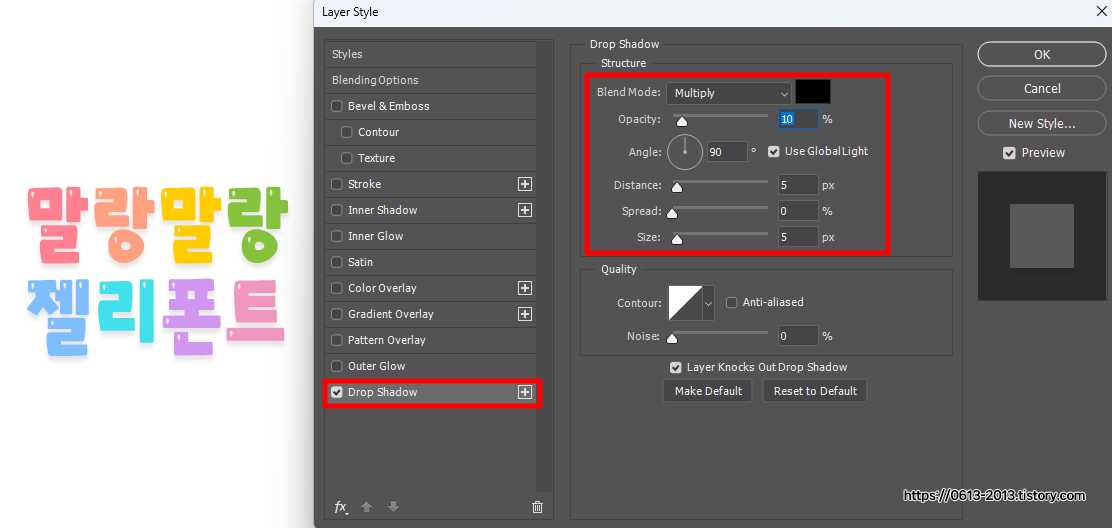Image resolution: width=1112 pixels, height=528 pixels.
Task: Open Blending Options section
Action: [x=430, y=80]
